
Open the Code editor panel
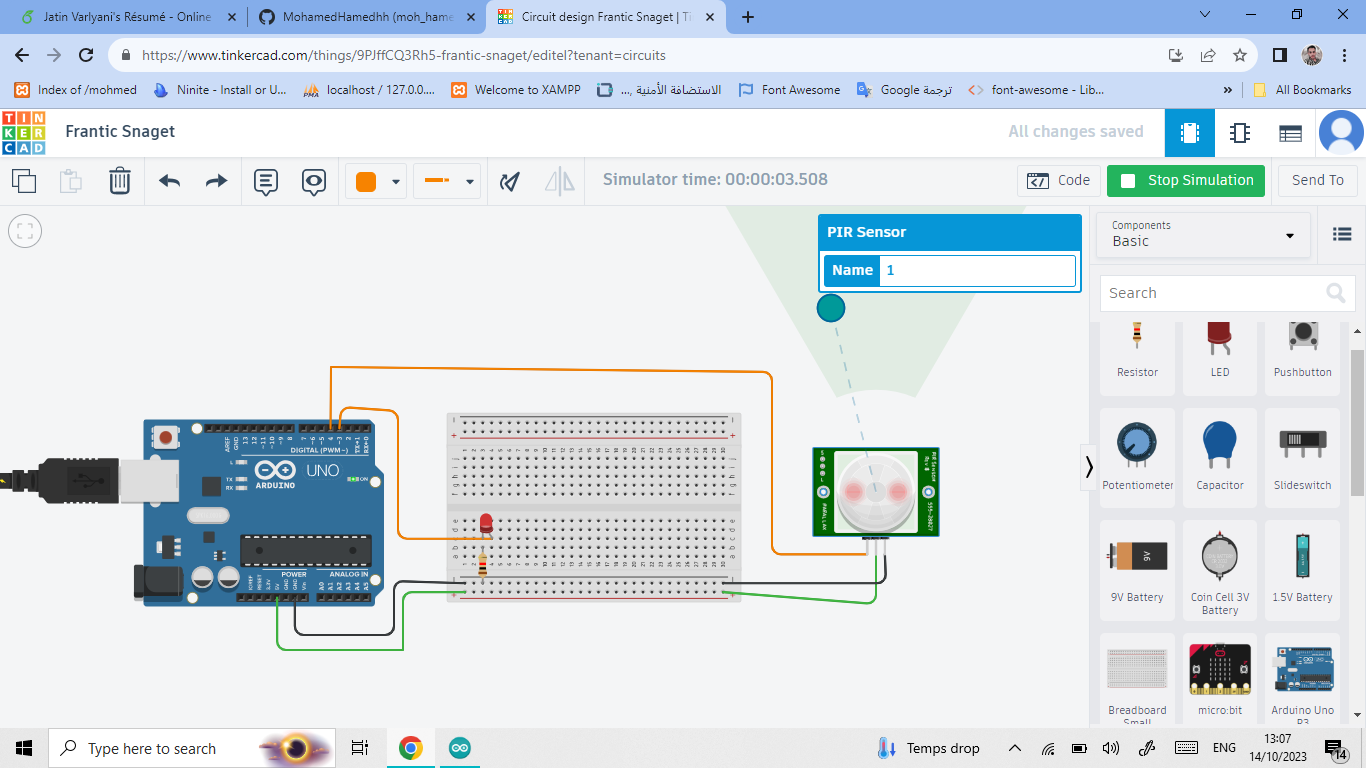(x=1058, y=180)
